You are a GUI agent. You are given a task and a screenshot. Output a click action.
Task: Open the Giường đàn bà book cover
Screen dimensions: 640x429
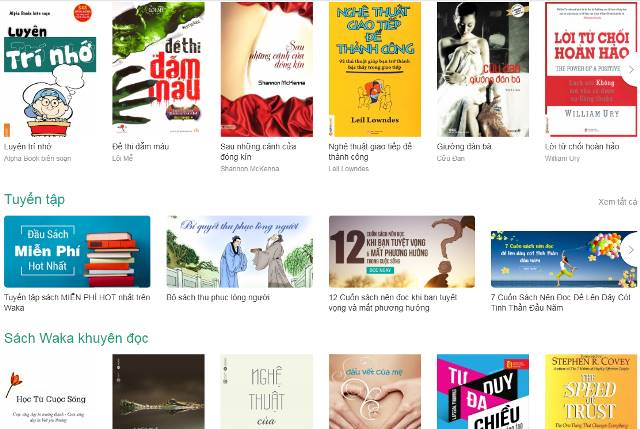(483, 69)
